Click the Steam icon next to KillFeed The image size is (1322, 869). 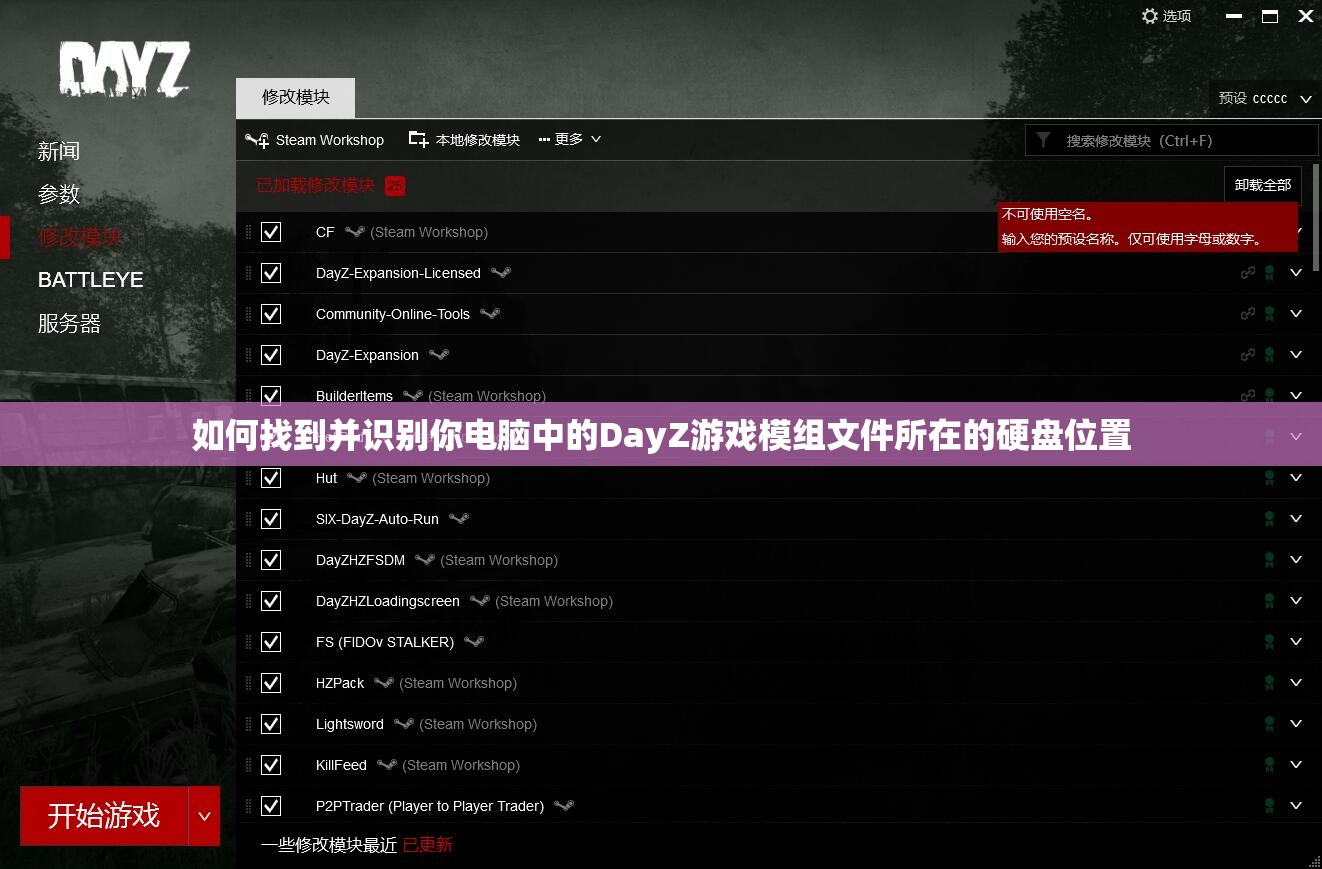click(x=386, y=765)
